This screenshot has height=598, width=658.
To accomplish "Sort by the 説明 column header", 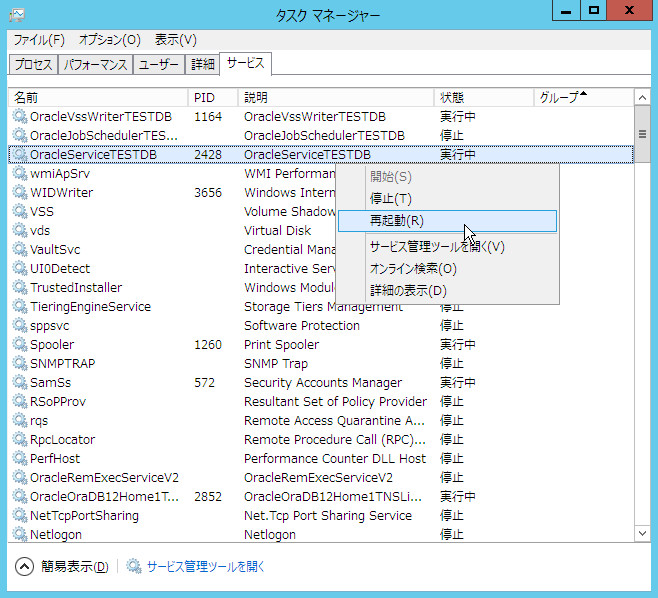I will 336,97.
